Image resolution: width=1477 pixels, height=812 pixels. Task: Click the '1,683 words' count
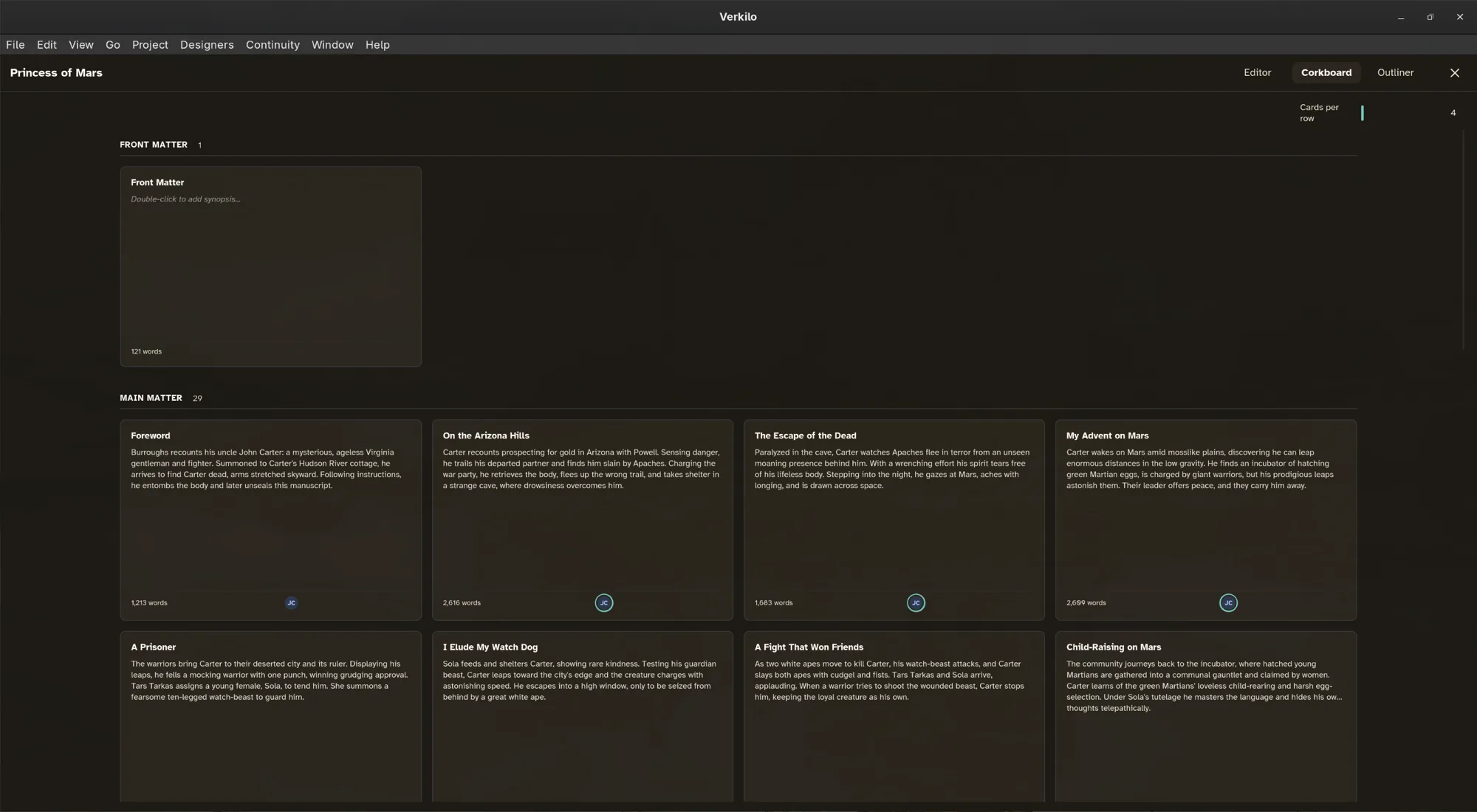click(773, 603)
